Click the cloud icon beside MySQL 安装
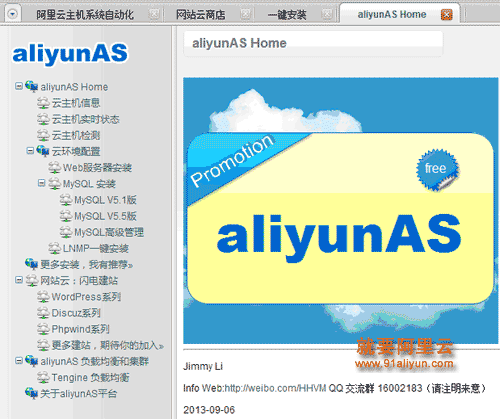Viewport: 500px width, 419px height. pyautogui.click(x=54, y=183)
